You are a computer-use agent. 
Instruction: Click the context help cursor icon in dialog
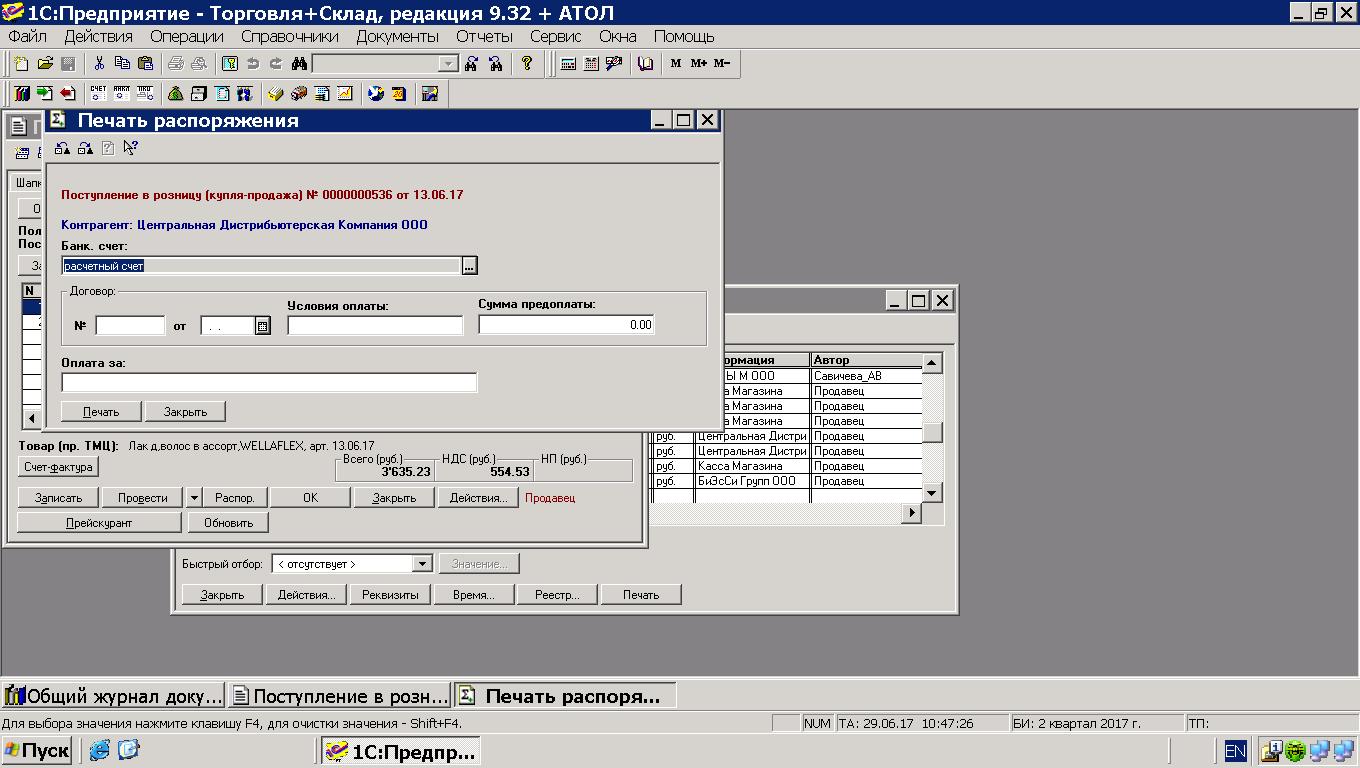[x=131, y=149]
